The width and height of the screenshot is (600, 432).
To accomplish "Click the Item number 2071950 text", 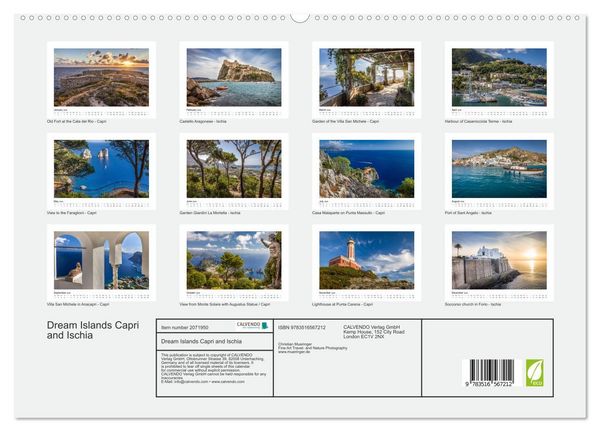I will tap(184, 328).
